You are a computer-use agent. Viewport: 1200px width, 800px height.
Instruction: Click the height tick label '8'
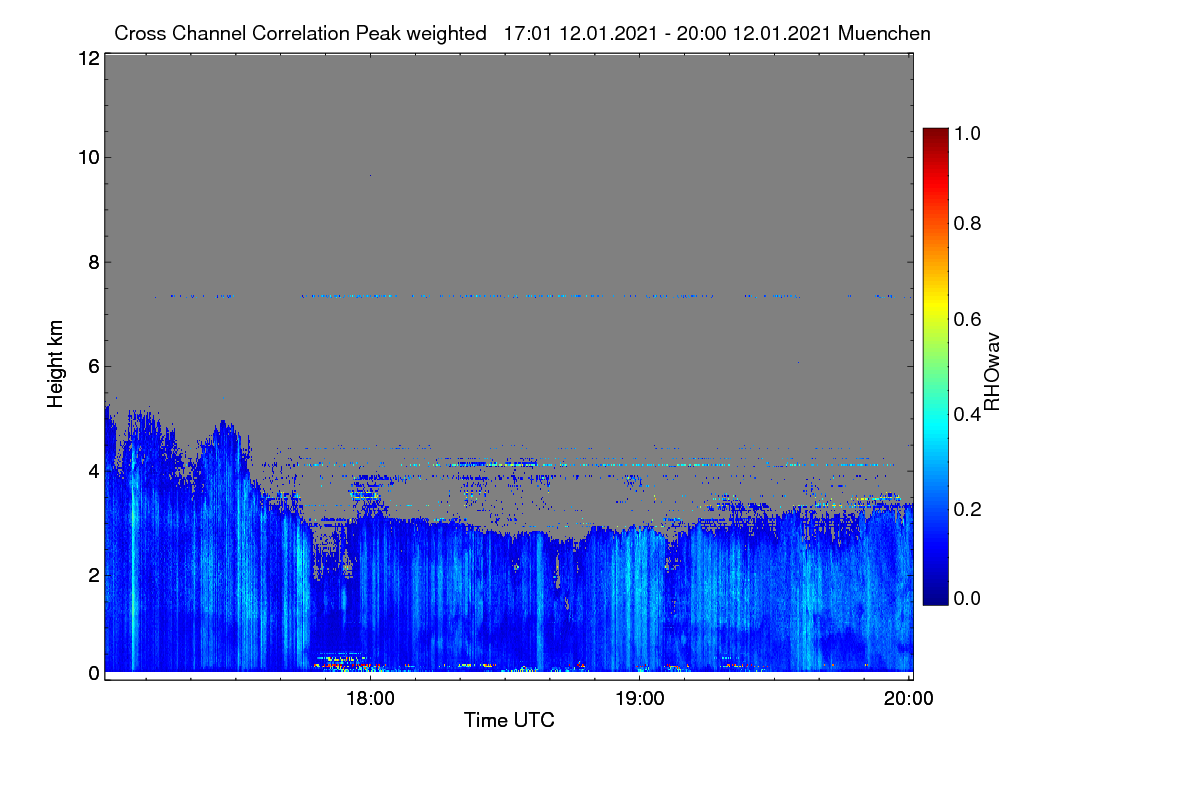tap(93, 262)
